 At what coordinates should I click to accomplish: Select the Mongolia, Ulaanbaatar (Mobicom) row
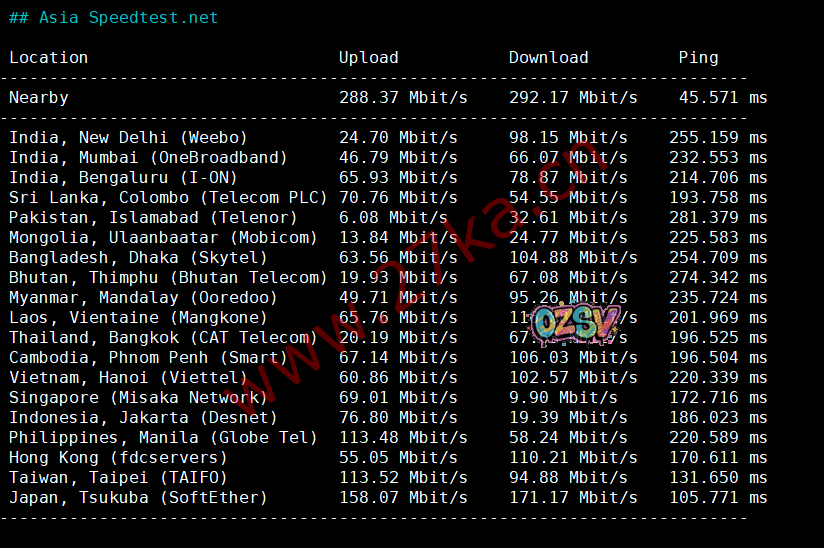point(163,238)
